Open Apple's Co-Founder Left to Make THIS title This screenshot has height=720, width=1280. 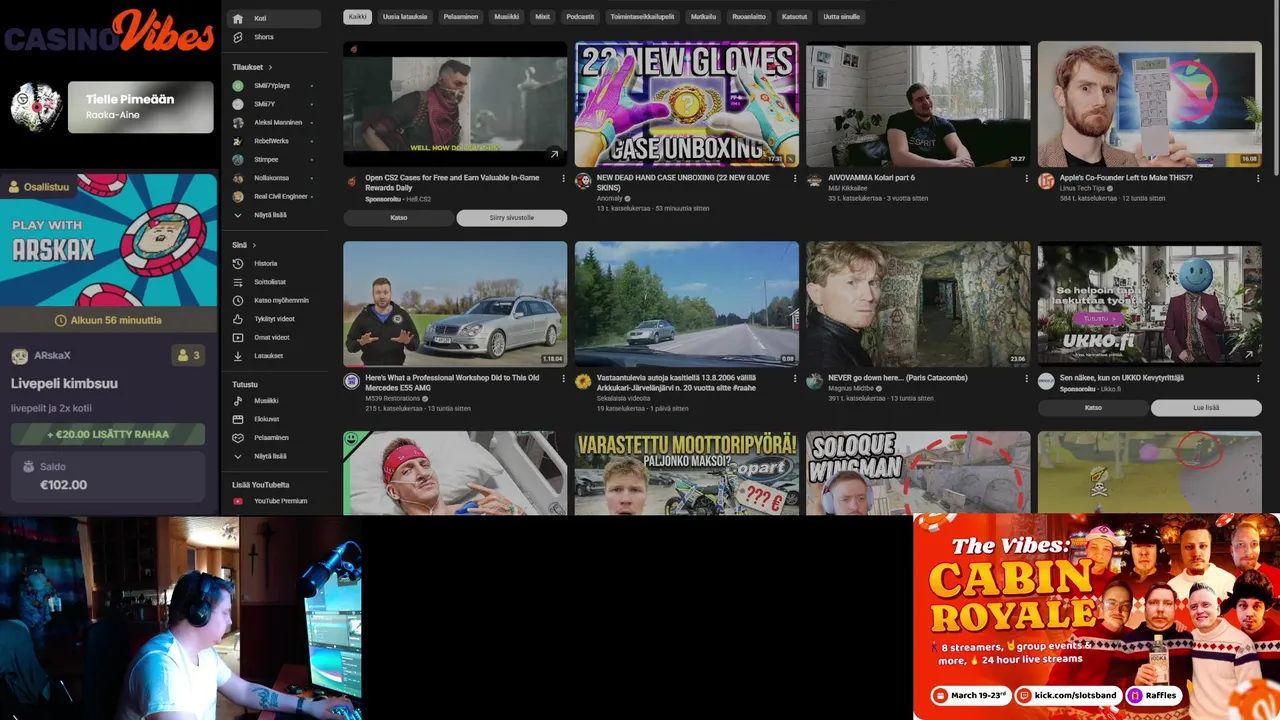tap(1126, 177)
